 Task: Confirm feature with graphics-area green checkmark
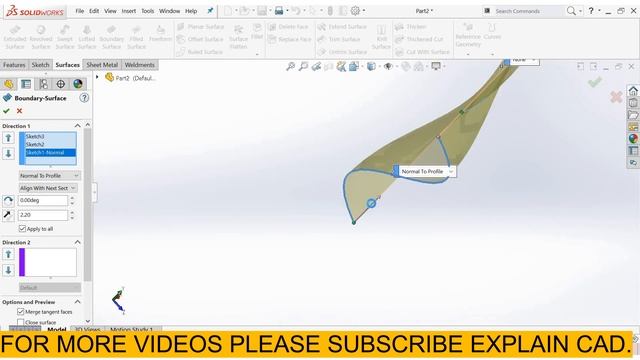pos(594,82)
